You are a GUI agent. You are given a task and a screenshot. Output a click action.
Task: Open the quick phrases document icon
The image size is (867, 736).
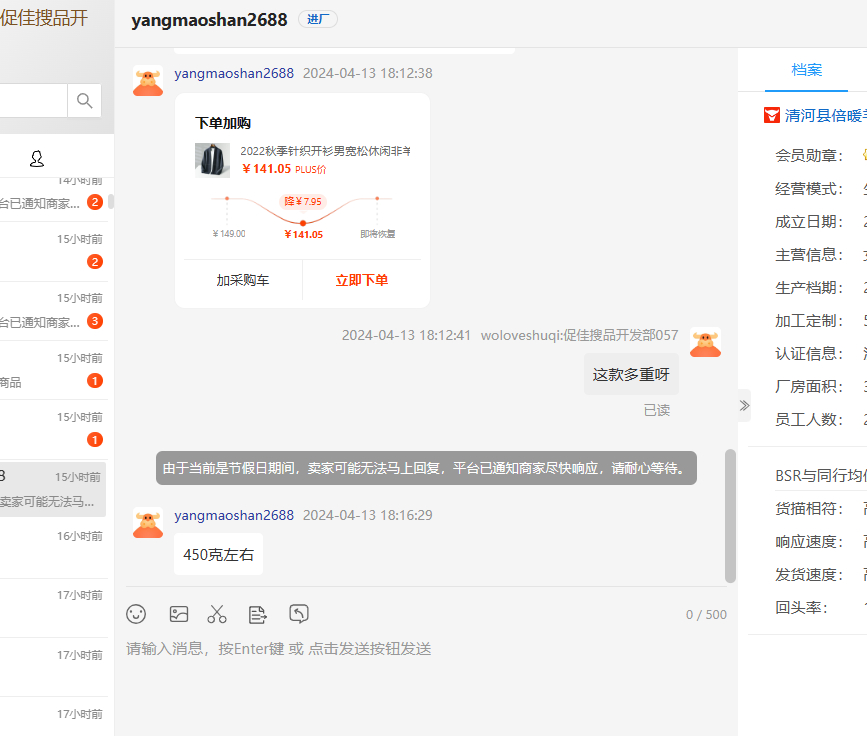click(258, 614)
